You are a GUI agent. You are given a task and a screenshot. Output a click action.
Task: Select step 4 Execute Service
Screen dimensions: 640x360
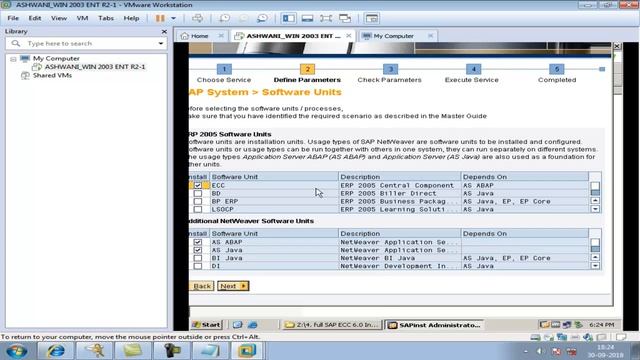pos(473,69)
